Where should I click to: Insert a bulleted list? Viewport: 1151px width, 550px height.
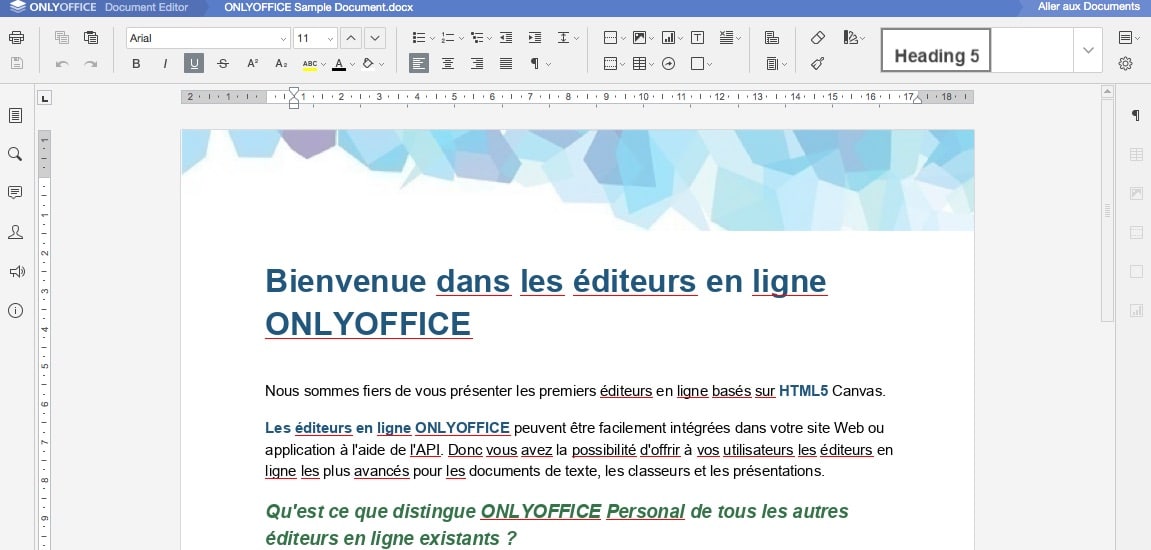click(419, 37)
